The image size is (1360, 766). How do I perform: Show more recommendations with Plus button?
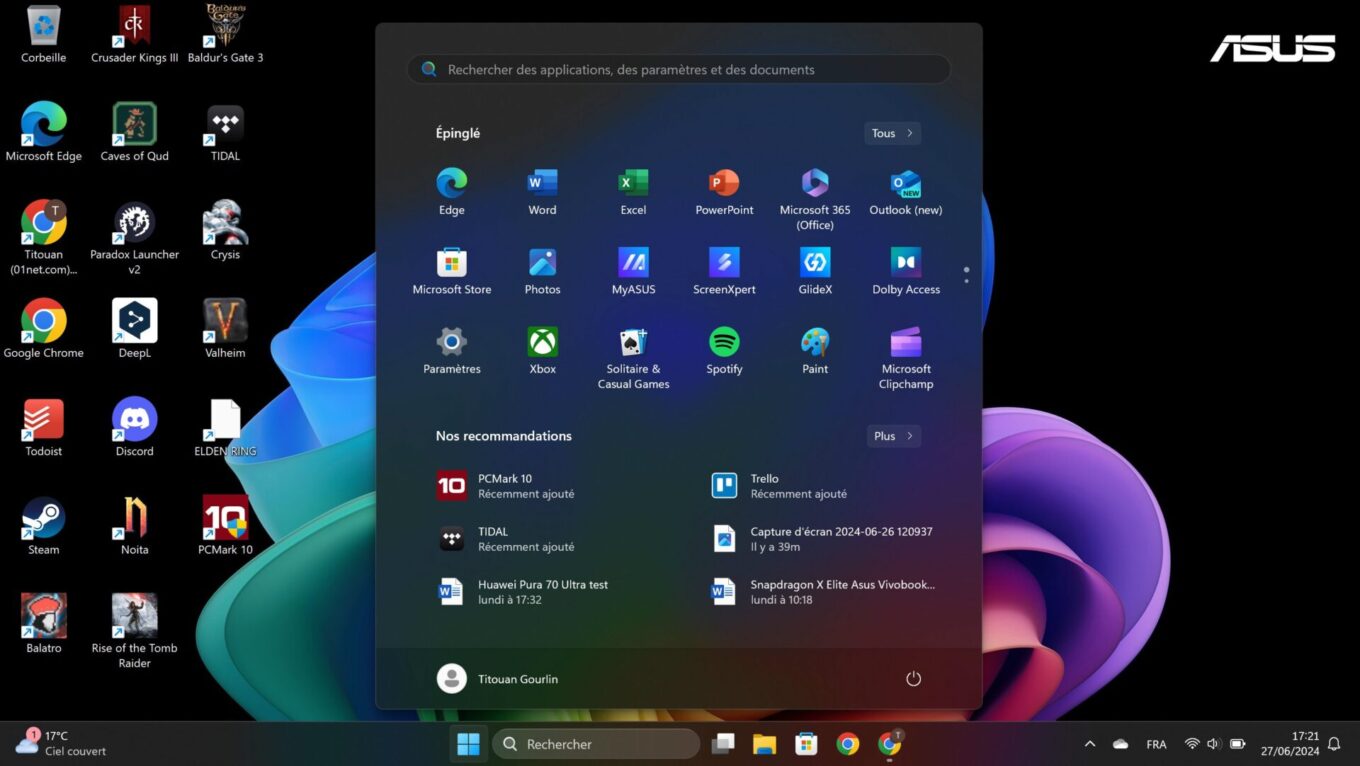894,436
